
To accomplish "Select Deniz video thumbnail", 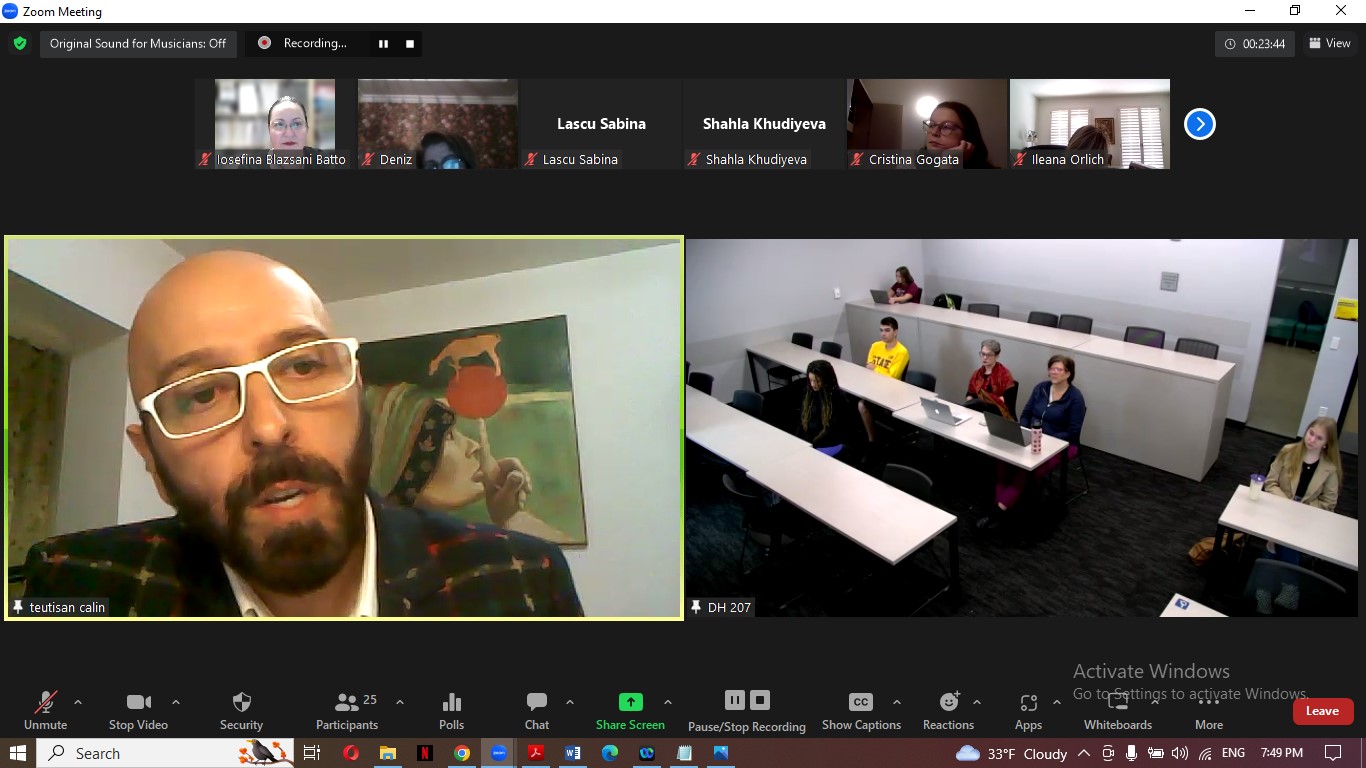I will pos(438,124).
